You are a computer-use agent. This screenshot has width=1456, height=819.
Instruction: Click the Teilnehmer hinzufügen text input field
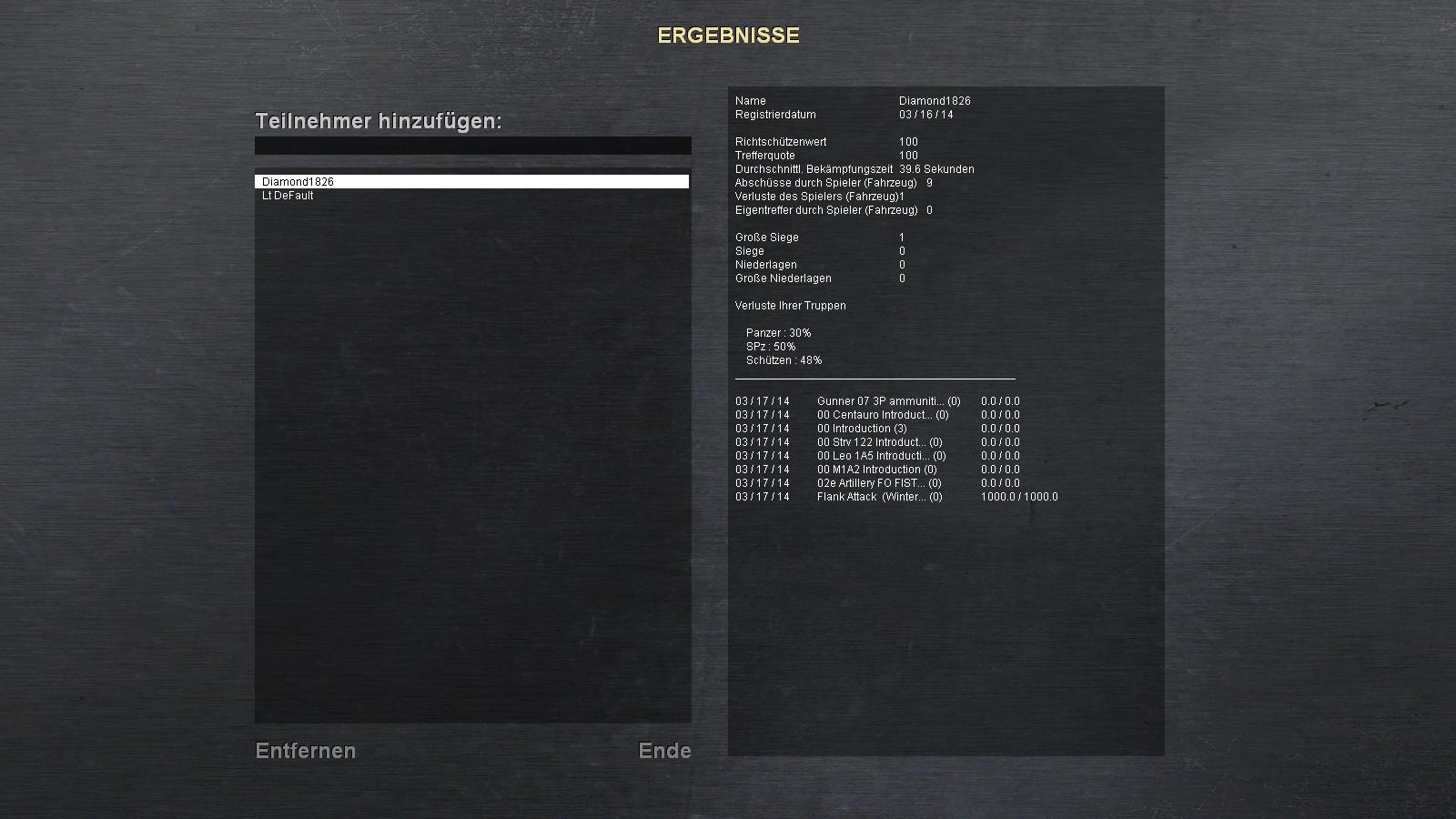click(472, 146)
